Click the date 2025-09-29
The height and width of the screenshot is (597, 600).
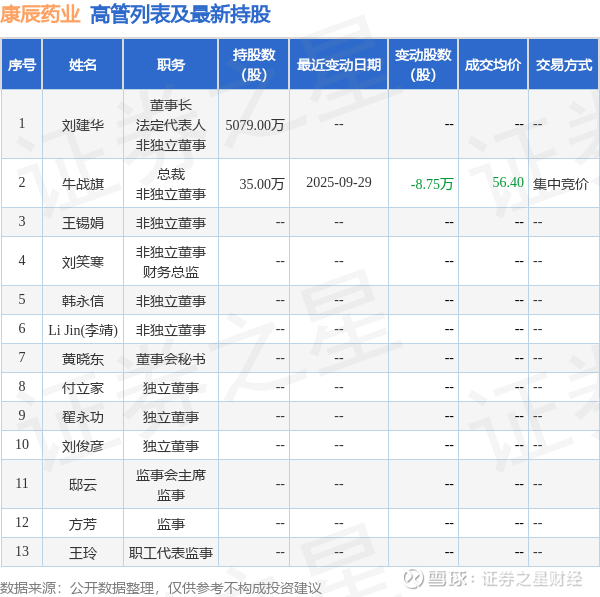coord(339,182)
